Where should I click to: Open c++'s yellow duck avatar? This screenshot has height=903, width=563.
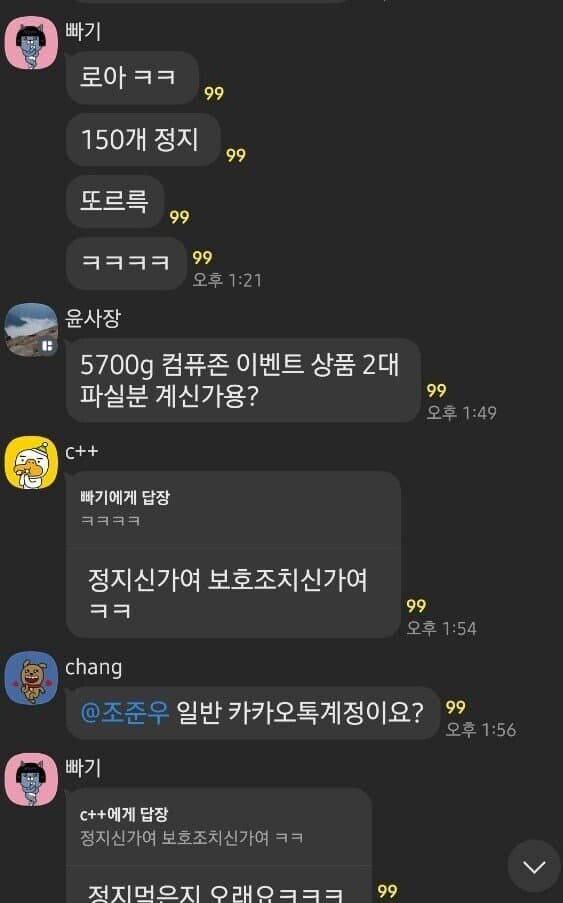pyautogui.click(x=32, y=463)
